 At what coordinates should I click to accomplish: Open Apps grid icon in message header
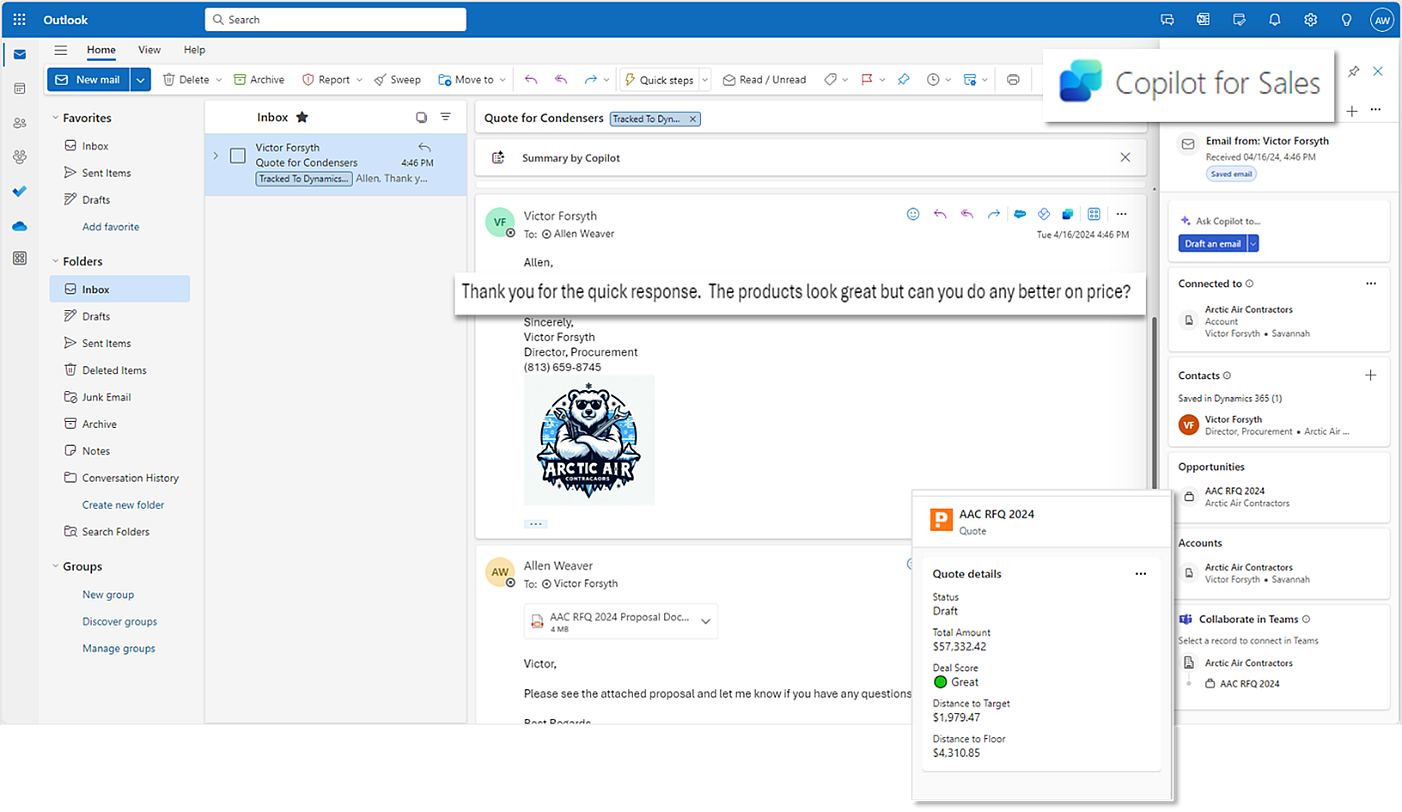click(1094, 214)
